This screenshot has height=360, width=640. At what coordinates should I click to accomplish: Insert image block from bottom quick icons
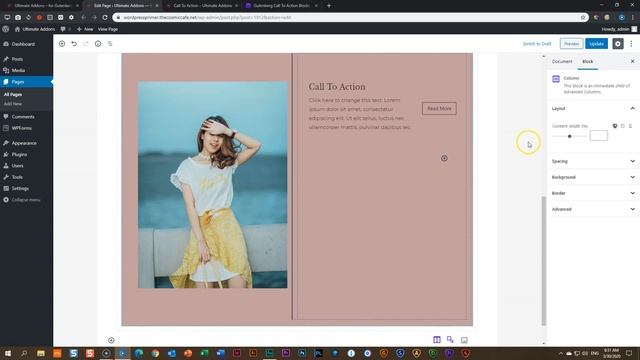point(464,340)
